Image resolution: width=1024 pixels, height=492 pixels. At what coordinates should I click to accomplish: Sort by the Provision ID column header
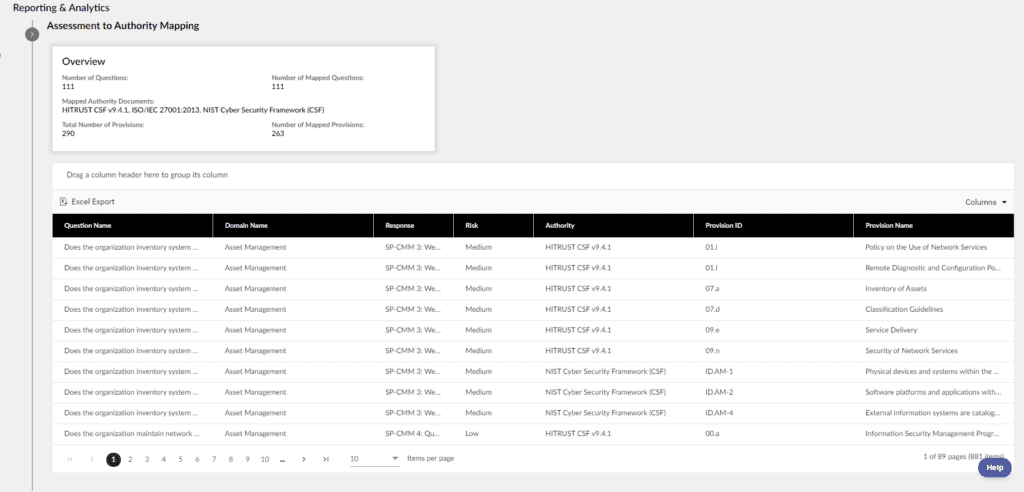723,226
